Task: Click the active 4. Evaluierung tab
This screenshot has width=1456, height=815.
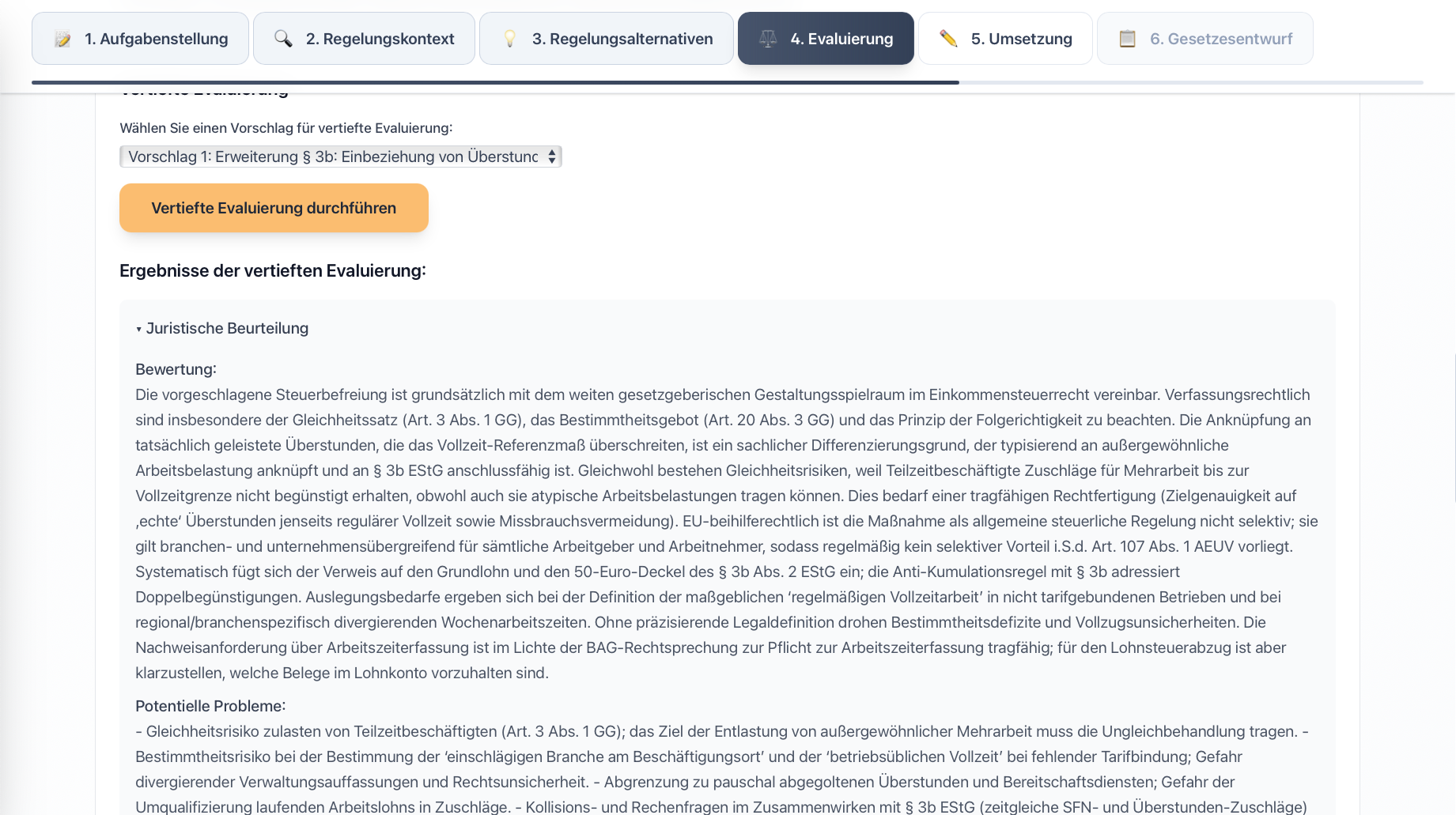Action: coord(826,37)
